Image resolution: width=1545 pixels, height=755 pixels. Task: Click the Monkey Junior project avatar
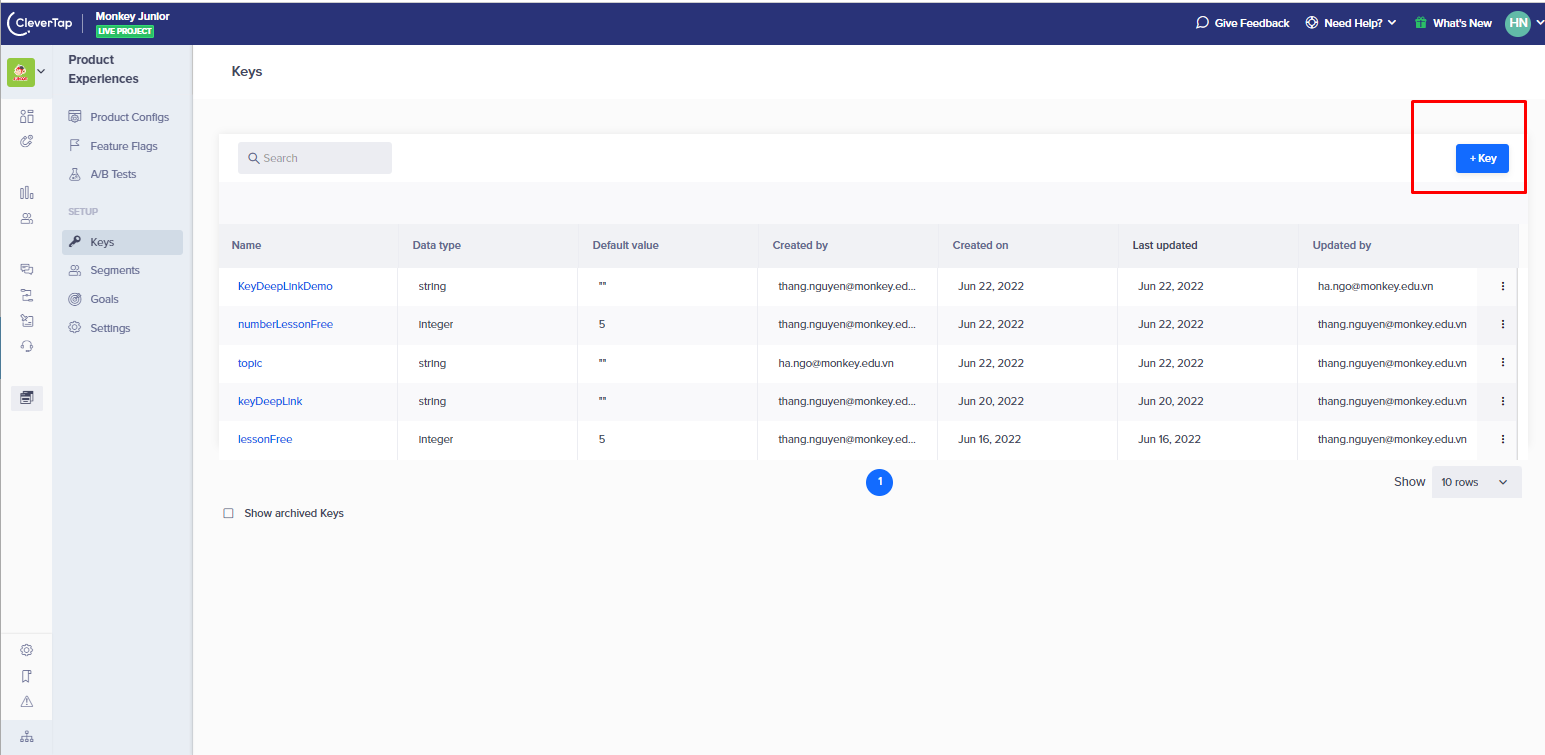click(20, 72)
